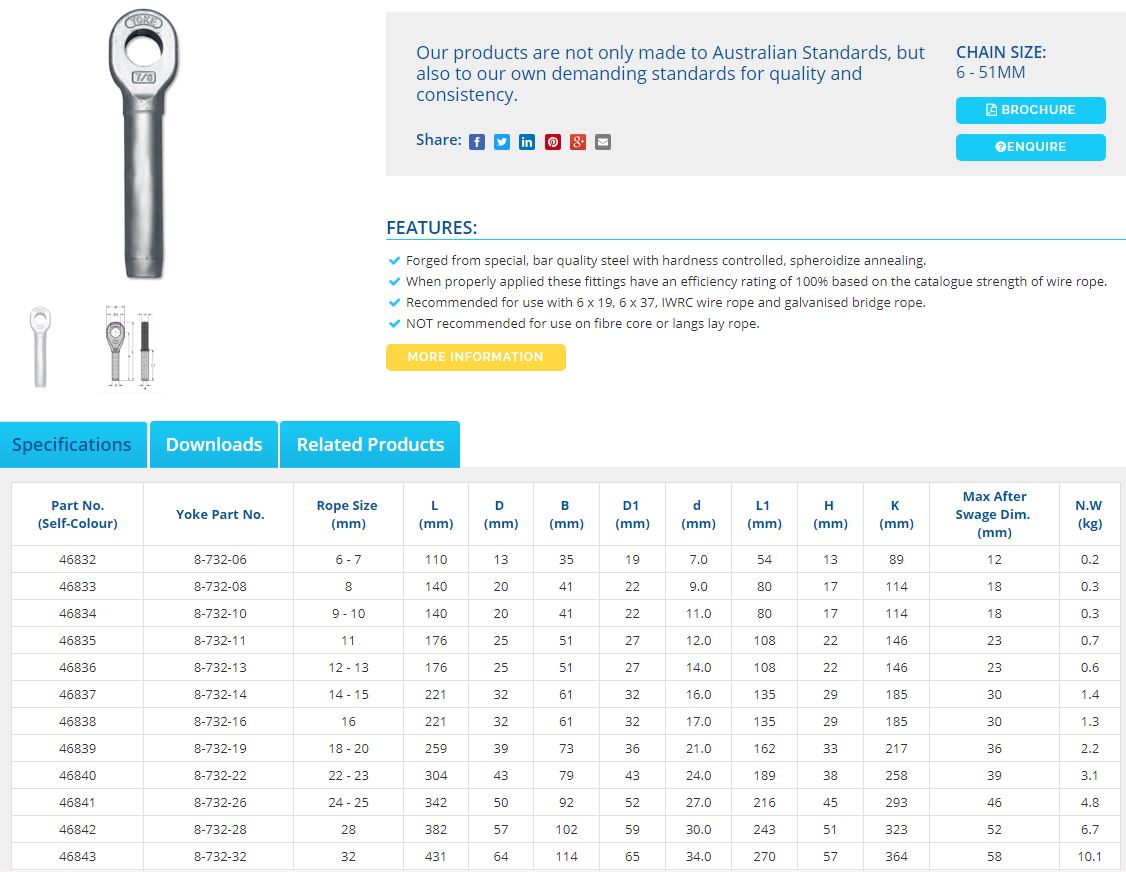The height and width of the screenshot is (872, 1126).
Task: Click rope size value 9 - 10
Action: point(348,613)
